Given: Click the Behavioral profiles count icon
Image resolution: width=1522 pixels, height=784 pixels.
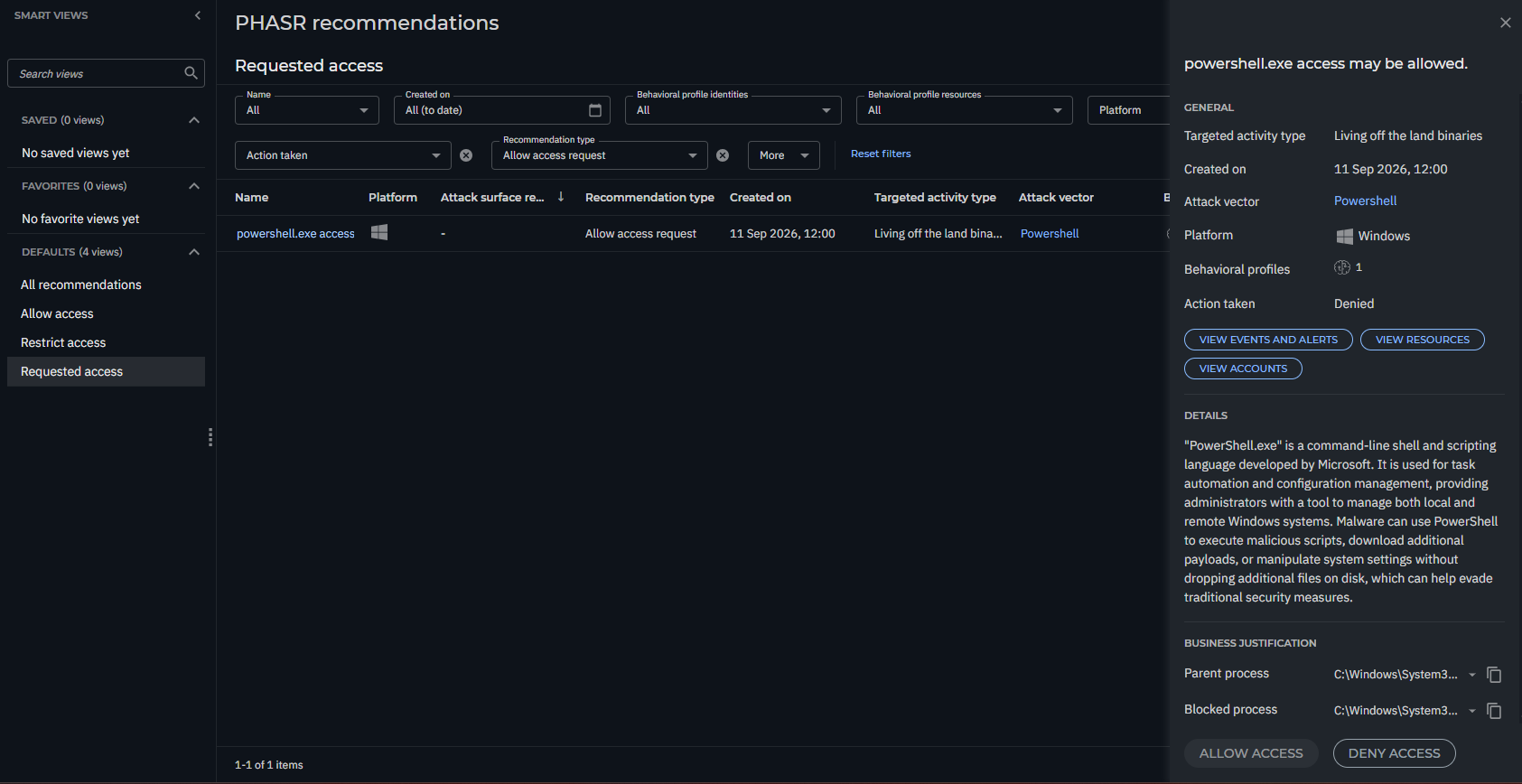Looking at the screenshot, I should (1342, 267).
